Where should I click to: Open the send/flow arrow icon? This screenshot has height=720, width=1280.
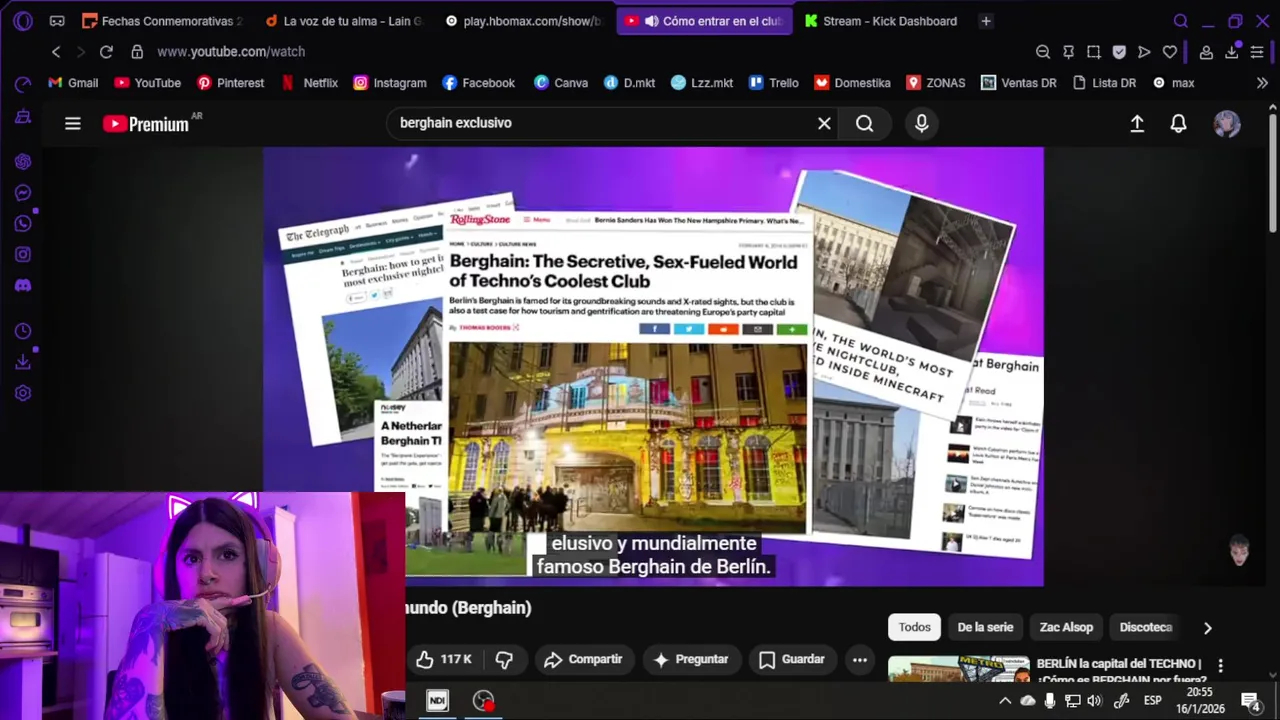1144,52
